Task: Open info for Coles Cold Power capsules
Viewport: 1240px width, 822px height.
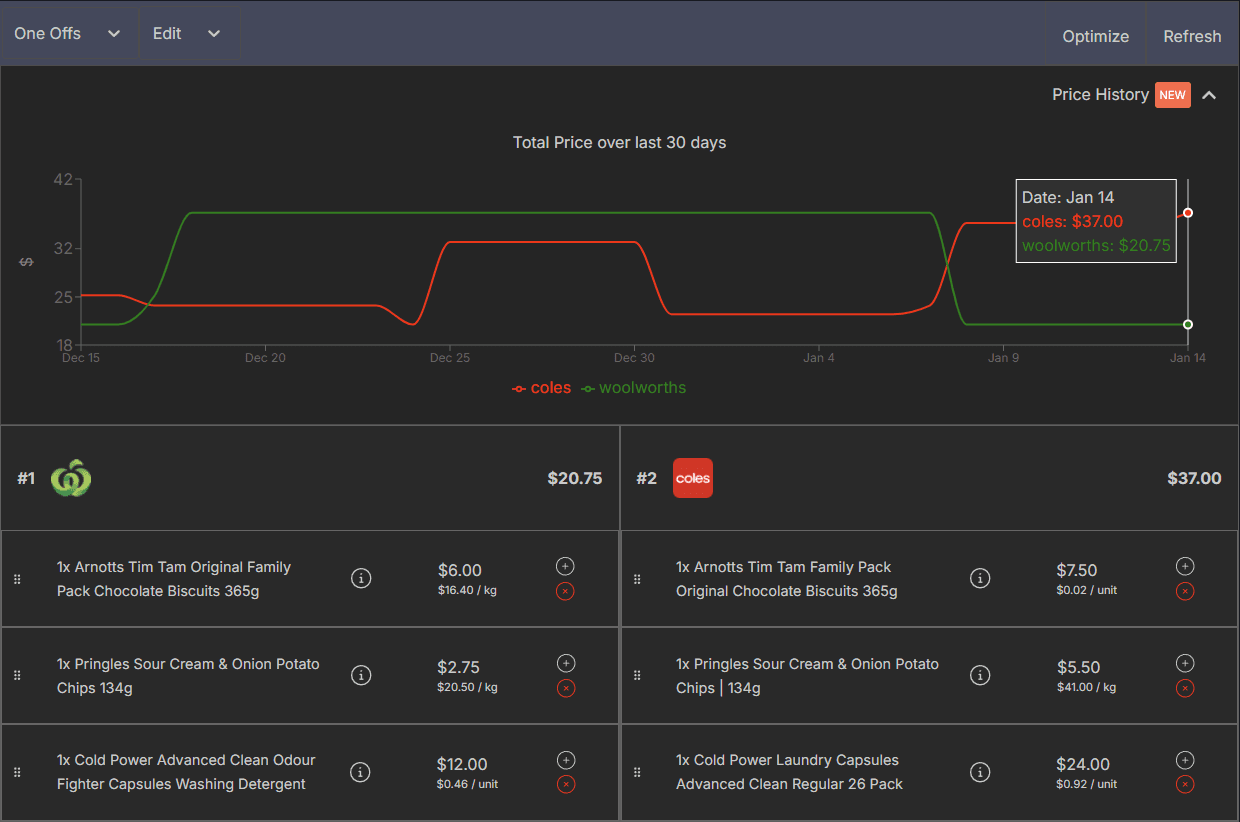Action: (x=980, y=772)
